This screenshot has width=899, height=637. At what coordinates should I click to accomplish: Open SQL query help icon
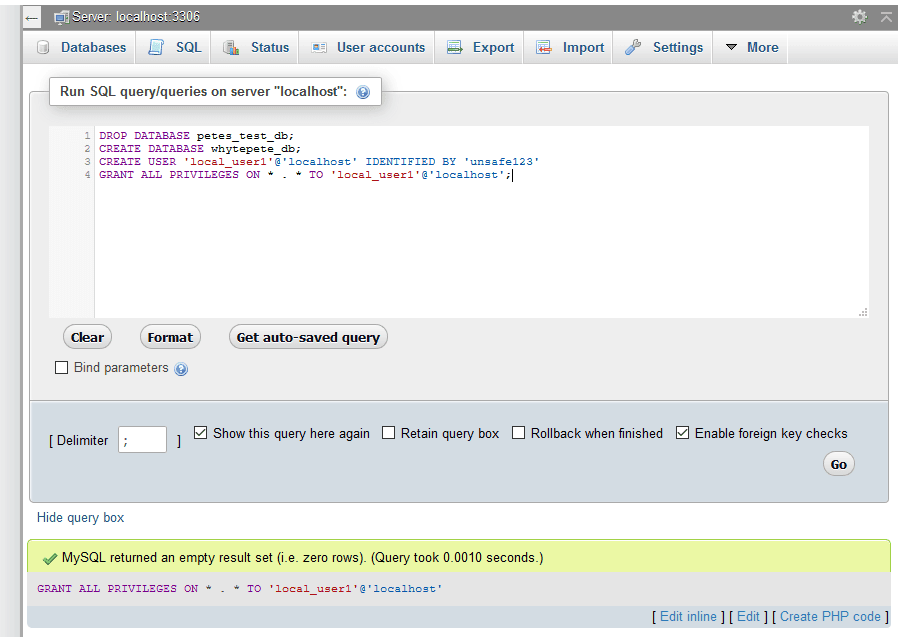(x=363, y=92)
